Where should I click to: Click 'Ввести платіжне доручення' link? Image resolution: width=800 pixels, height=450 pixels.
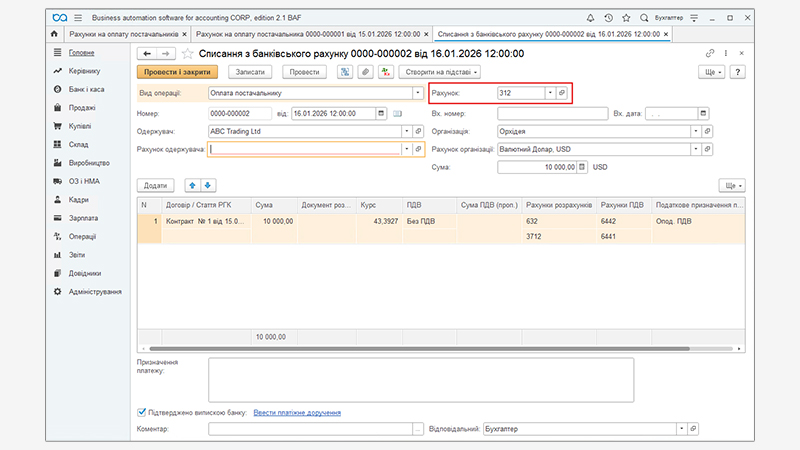click(297, 412)
